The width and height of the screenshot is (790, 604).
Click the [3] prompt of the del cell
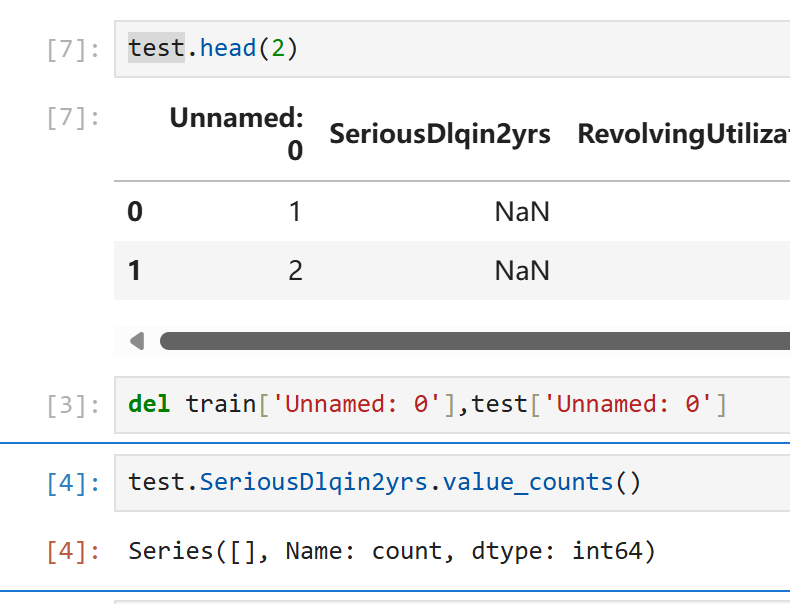73,405
